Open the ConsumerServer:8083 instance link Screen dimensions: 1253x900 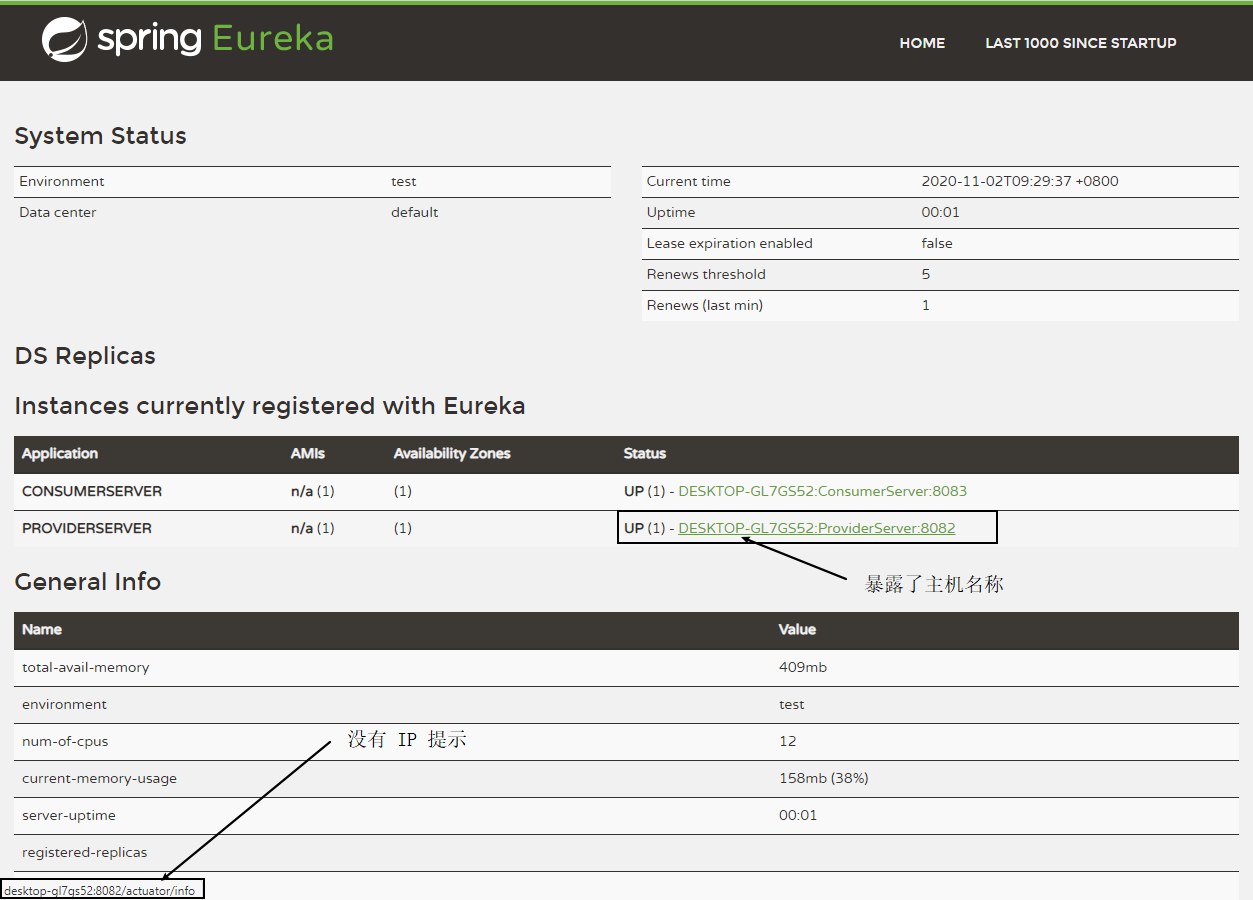[822, 491]
